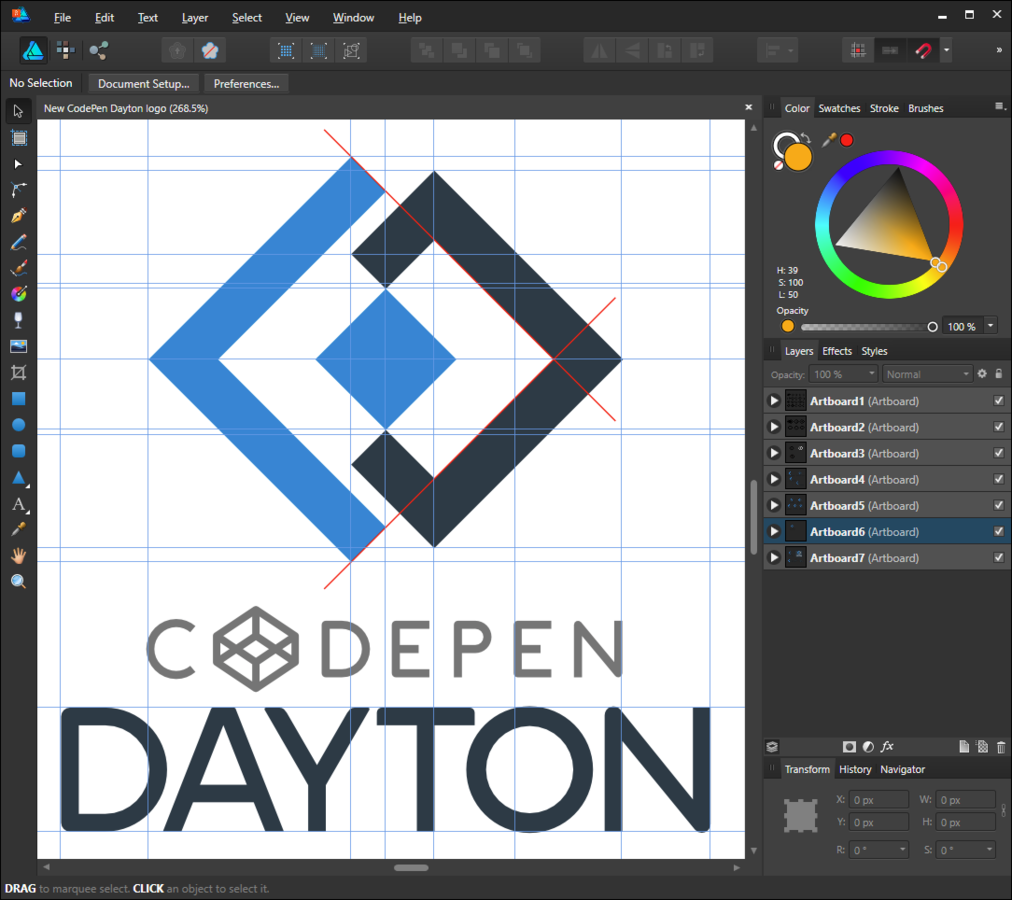Swap the stroke and fill colors
This screenshot has width=1012, height=900.
(805, 137)
